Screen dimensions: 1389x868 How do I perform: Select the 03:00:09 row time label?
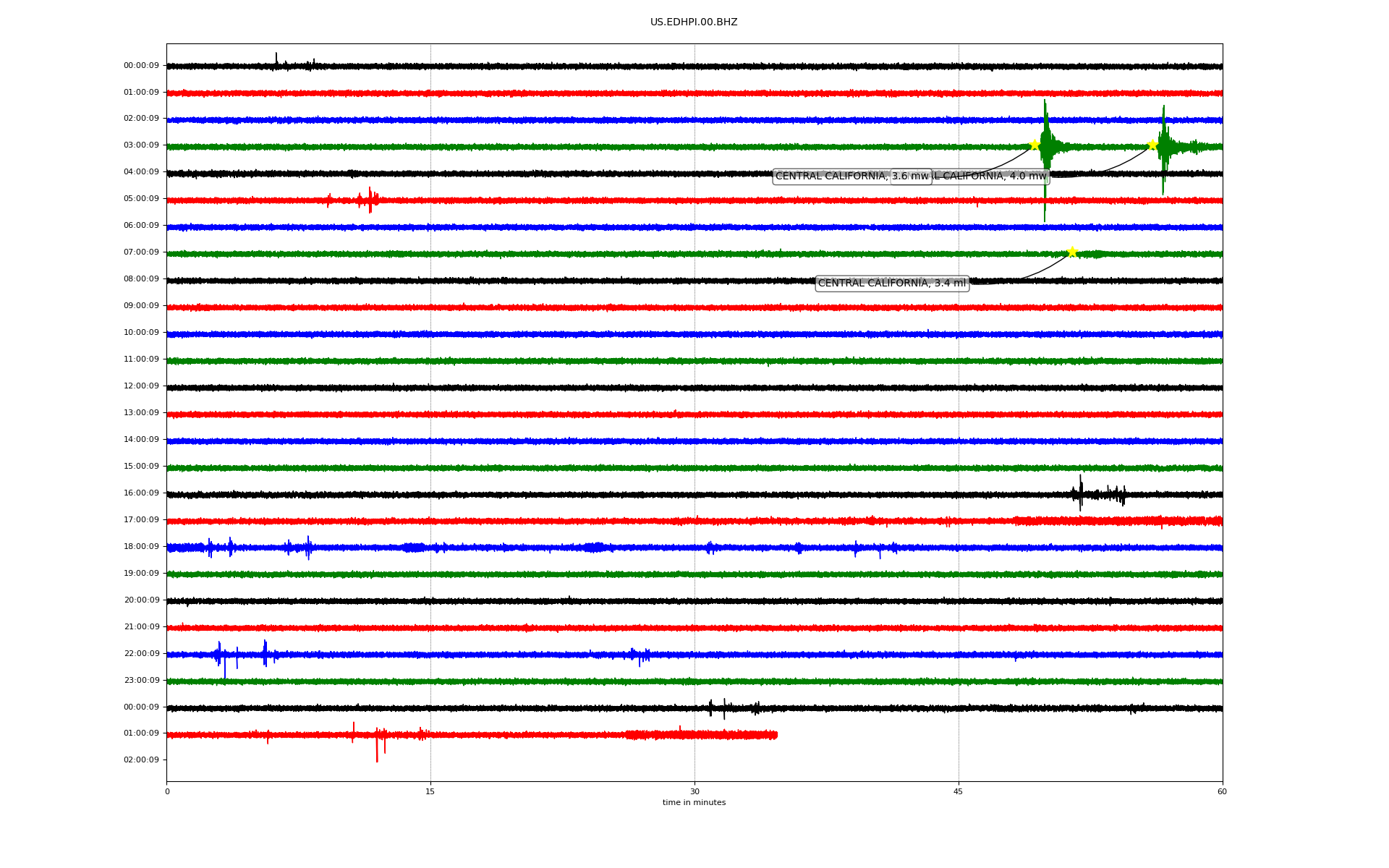click(141, 145)
